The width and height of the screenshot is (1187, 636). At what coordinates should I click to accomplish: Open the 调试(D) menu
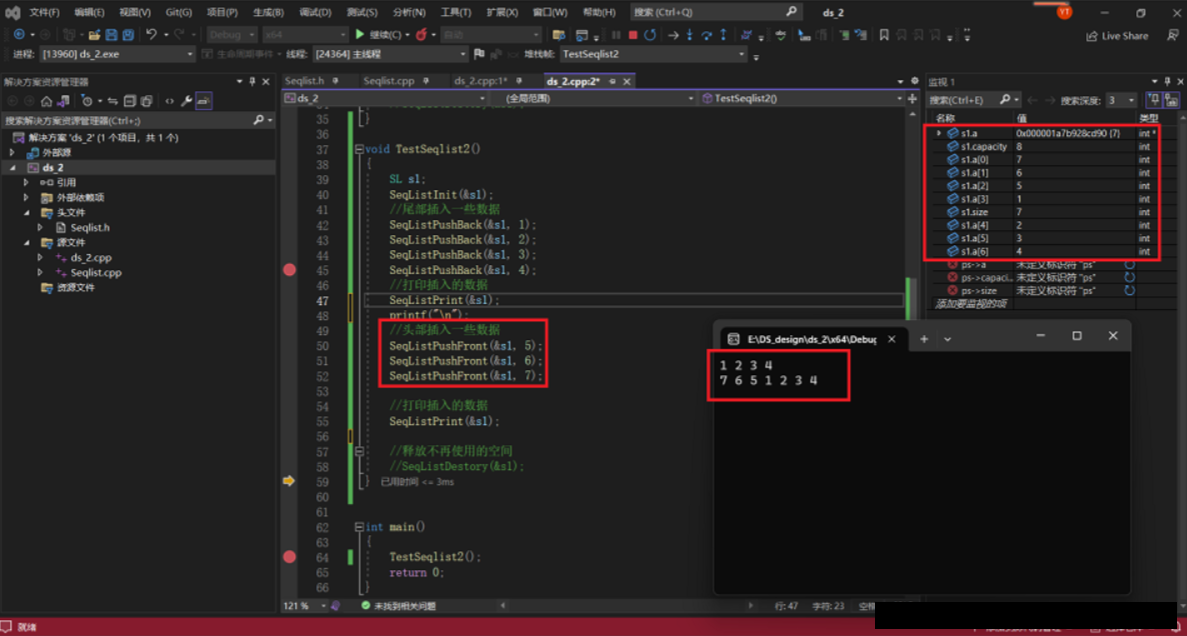[x=315, y=12]
